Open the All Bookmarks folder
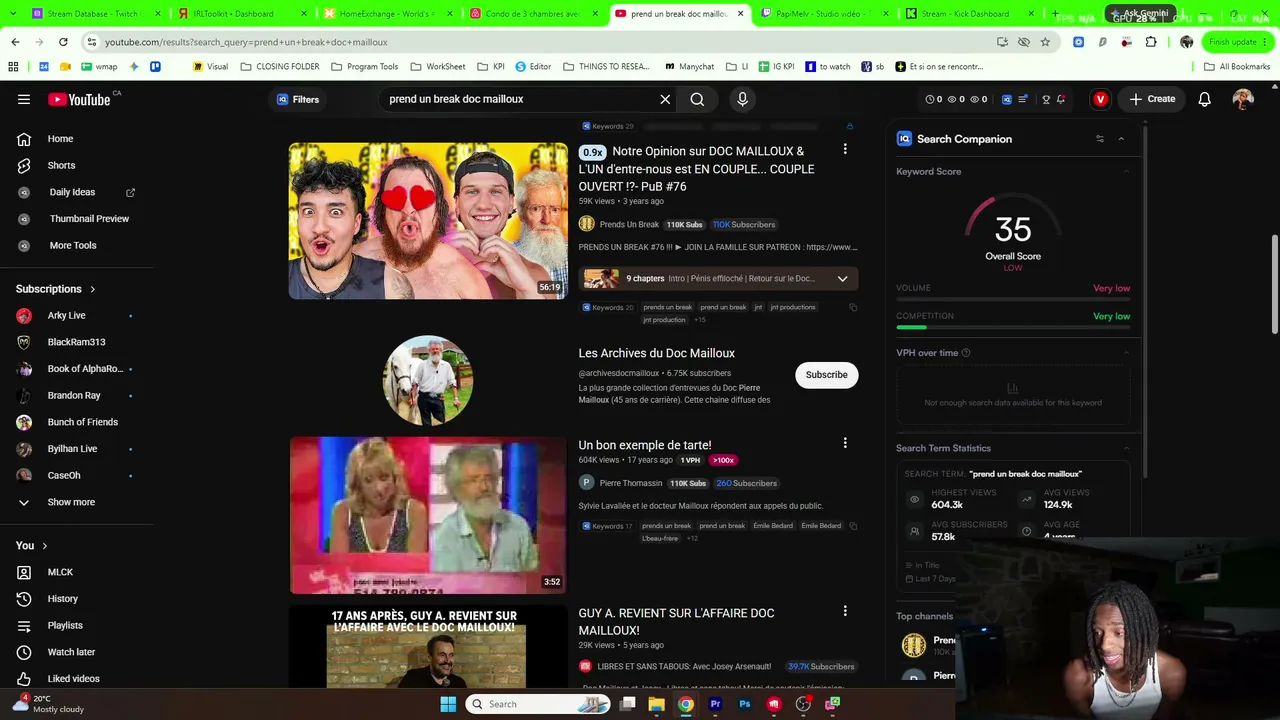 (x=1237, y=67)
